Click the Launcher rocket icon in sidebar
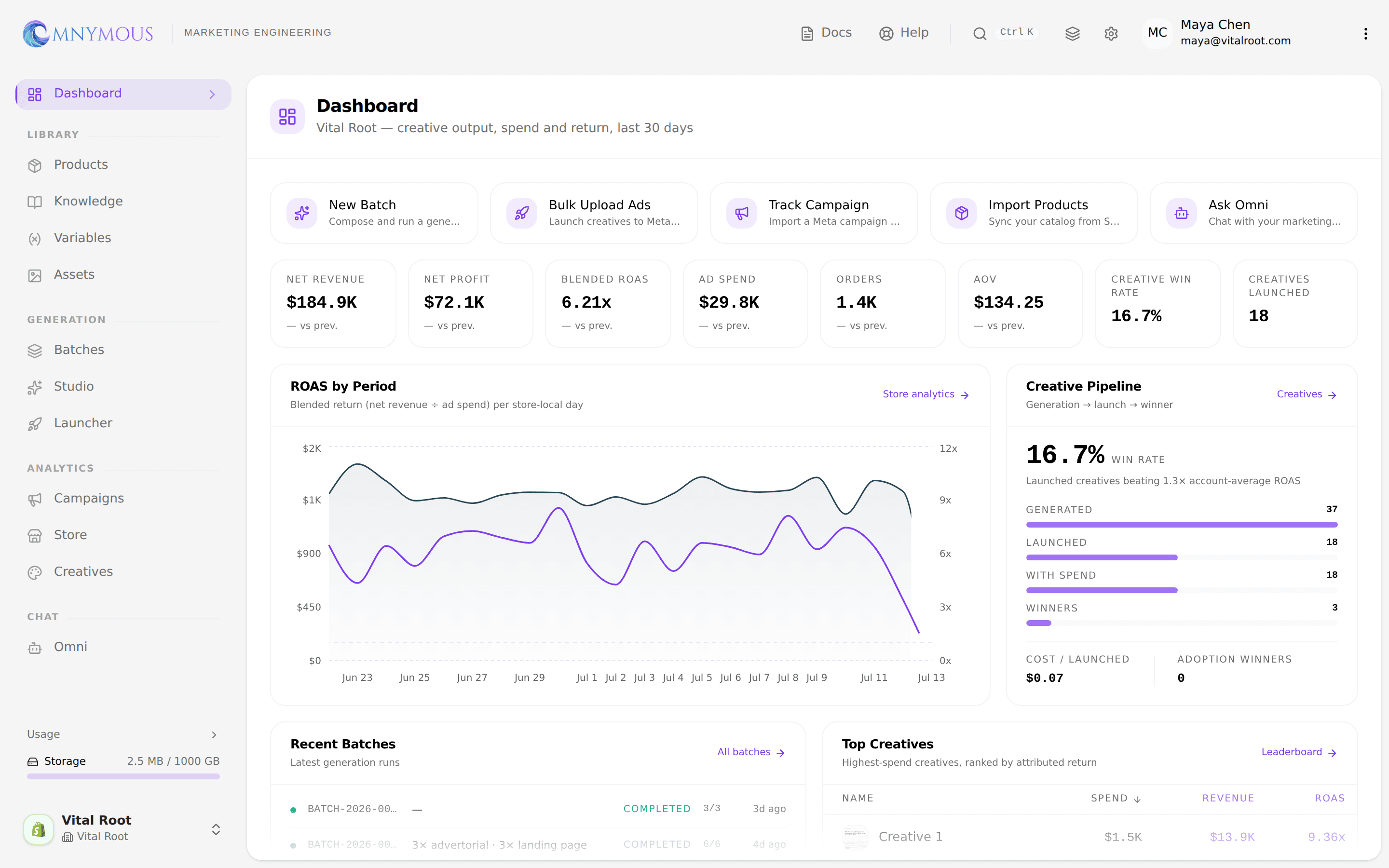1389x868 pixels. [35, 424]
